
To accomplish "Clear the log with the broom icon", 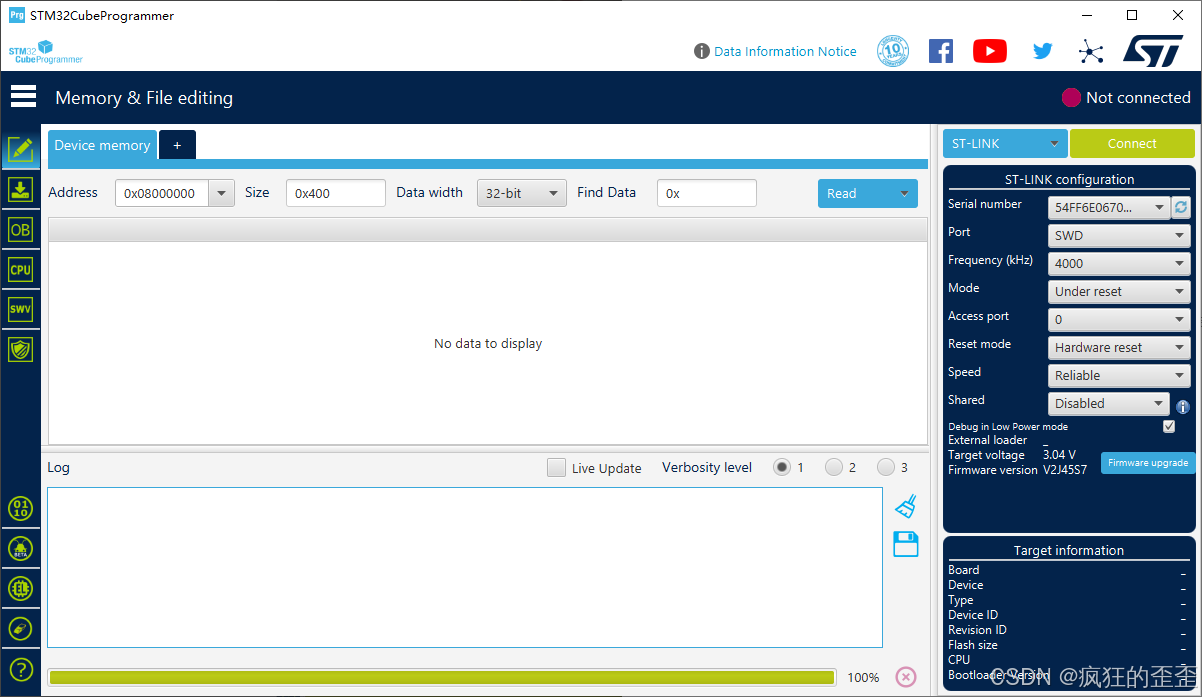I will [906, 506].
